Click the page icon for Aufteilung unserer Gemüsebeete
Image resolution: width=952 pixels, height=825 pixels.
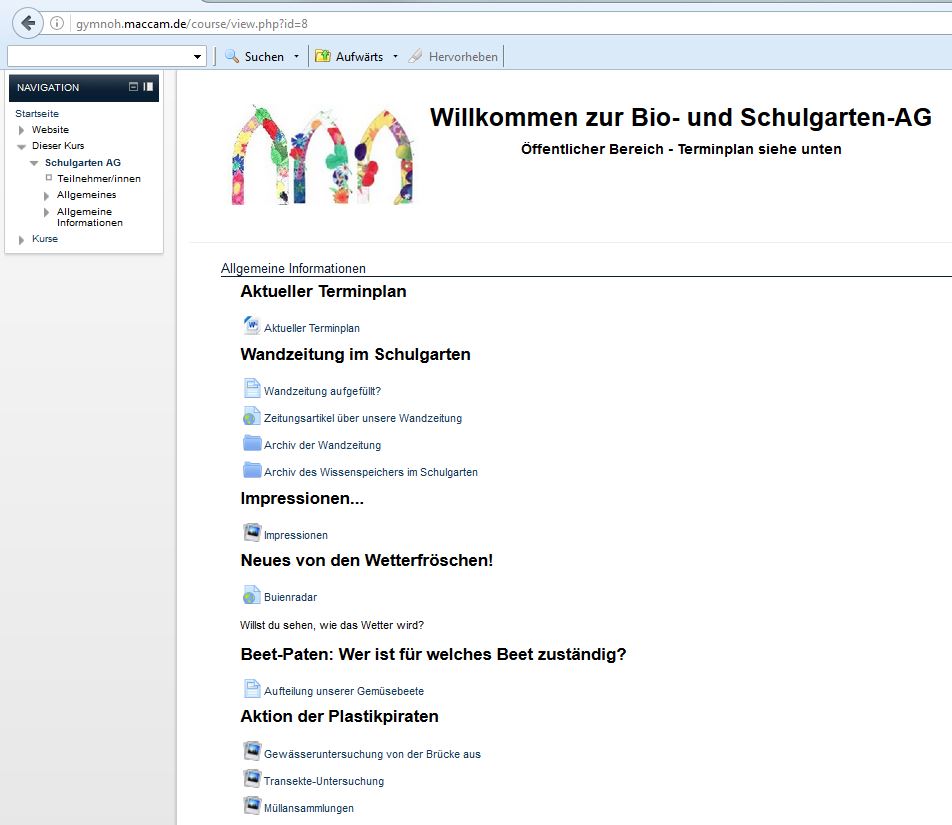[251, 689]
